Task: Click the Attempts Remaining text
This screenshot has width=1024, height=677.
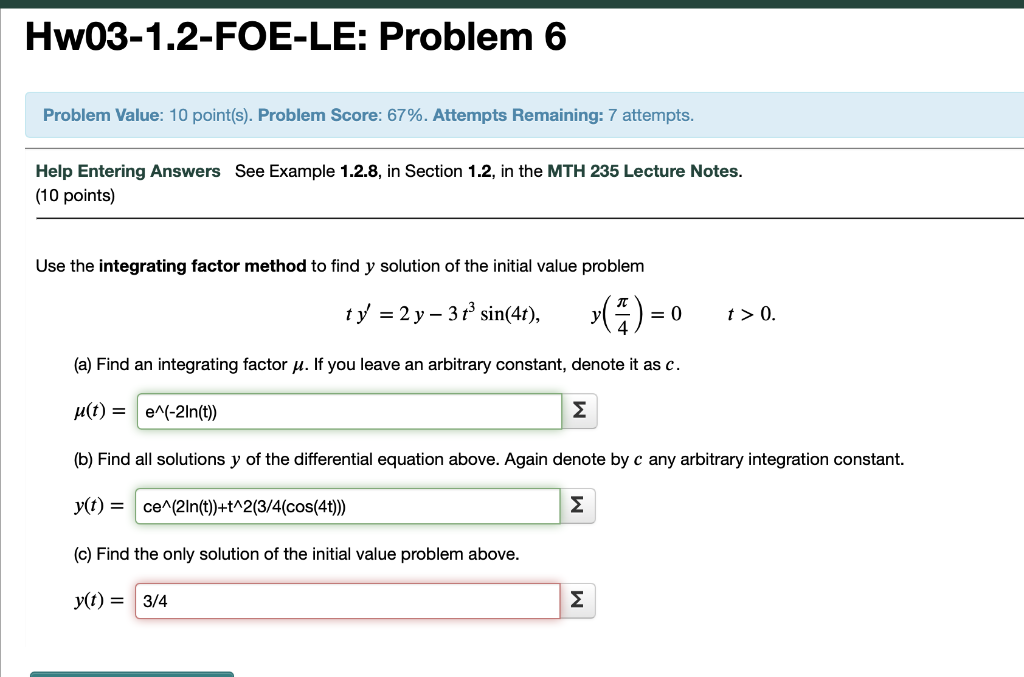Action: pyautogui.click(x=519, y=115)
